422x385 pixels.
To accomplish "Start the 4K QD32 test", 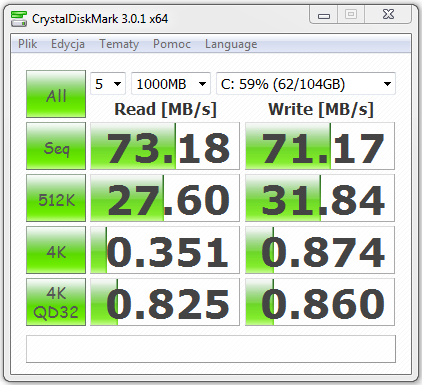I will click(56, 302).
